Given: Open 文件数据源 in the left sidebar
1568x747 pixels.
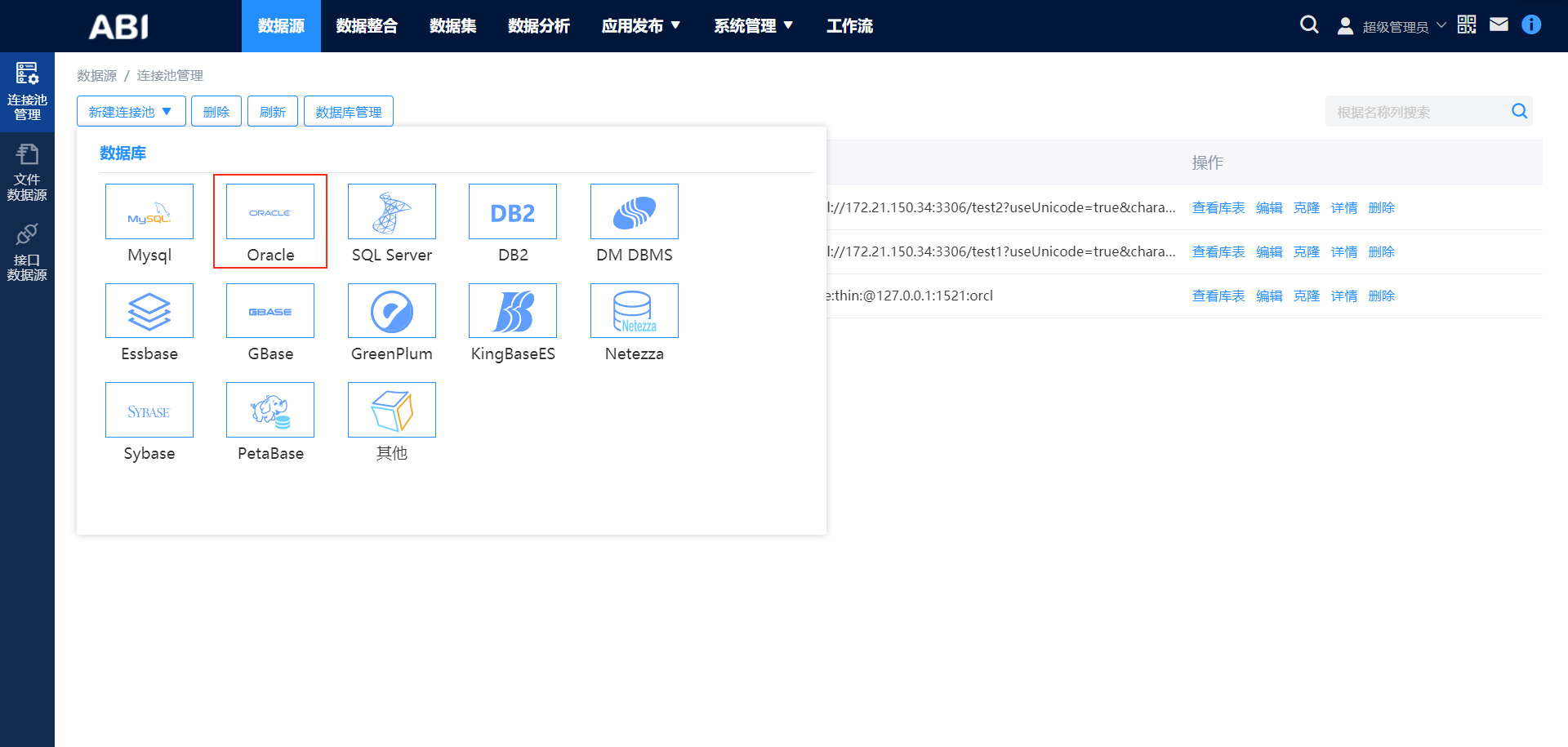Looking at the screenshot, I should click(x=27, y=172).
